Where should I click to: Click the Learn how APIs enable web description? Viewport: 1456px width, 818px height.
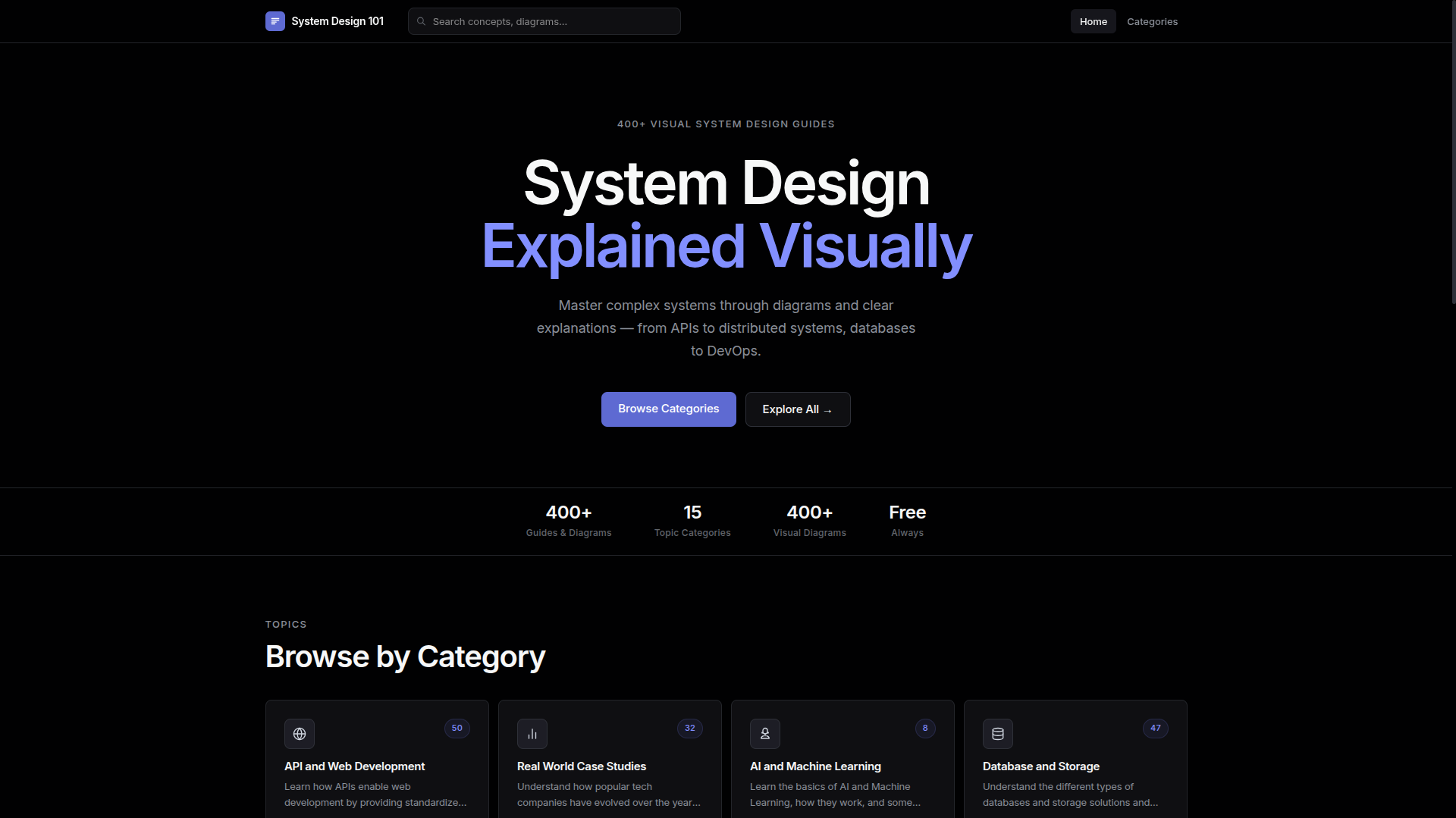pos(375,794)
